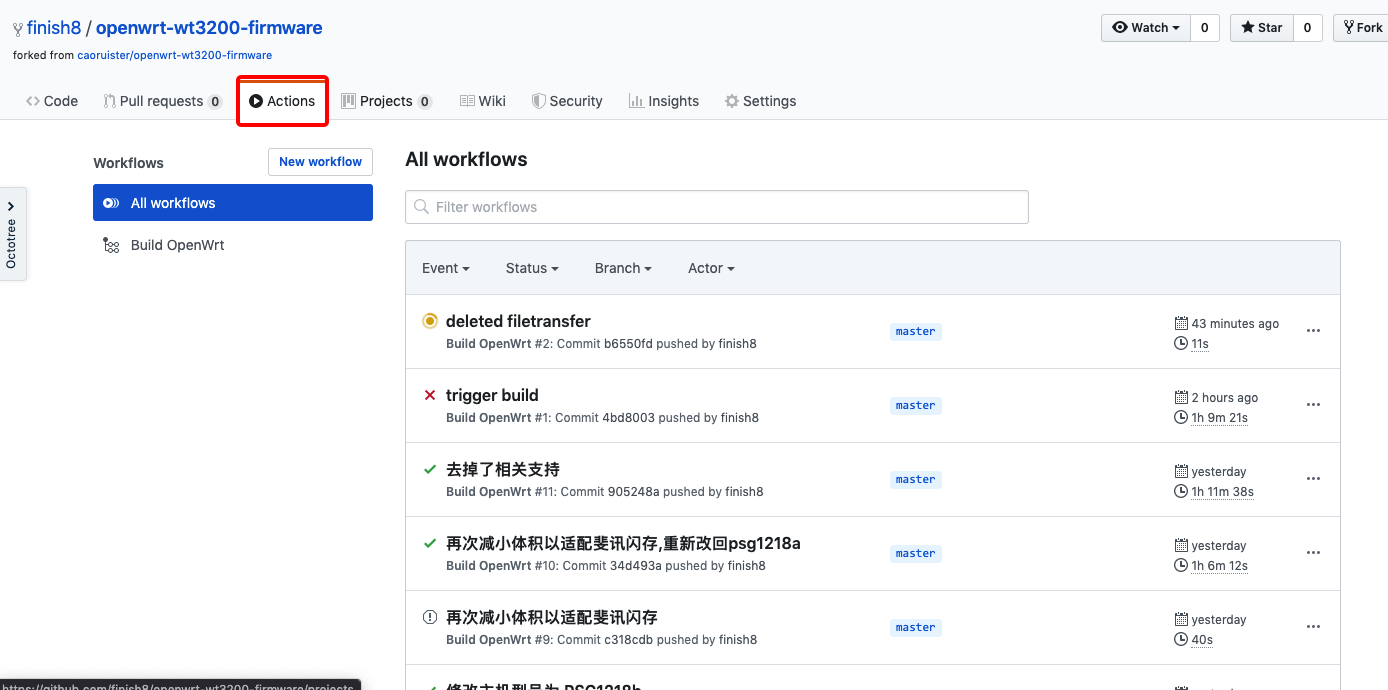The width and height of the screenshot is (1388, 690).
Task: Open more options for 'trigger build' run
Action: pyautogui.click(x=1314, y=405)
